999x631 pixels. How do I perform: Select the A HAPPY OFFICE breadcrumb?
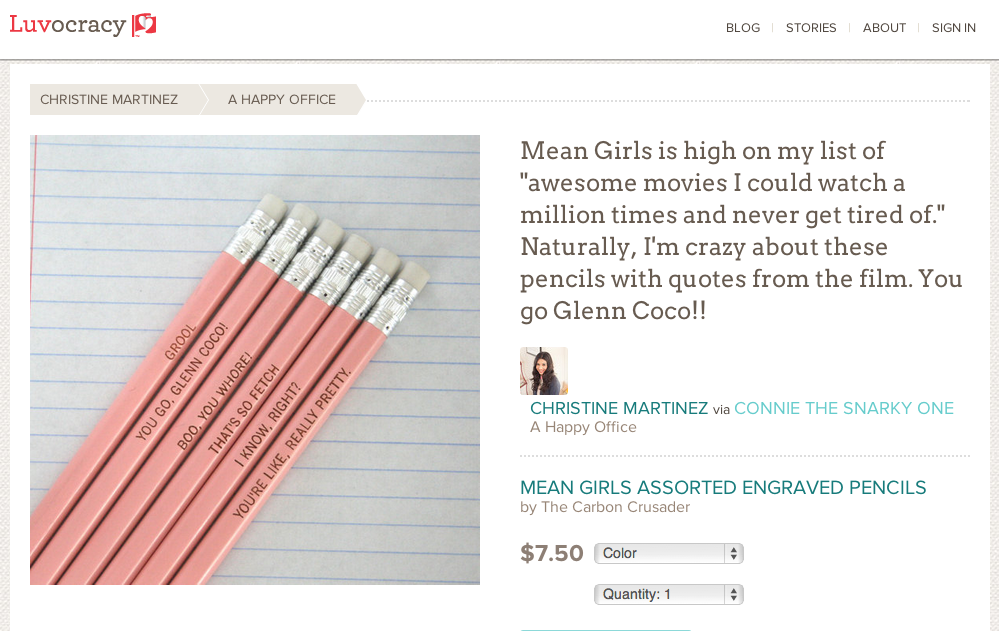[282, 99]
